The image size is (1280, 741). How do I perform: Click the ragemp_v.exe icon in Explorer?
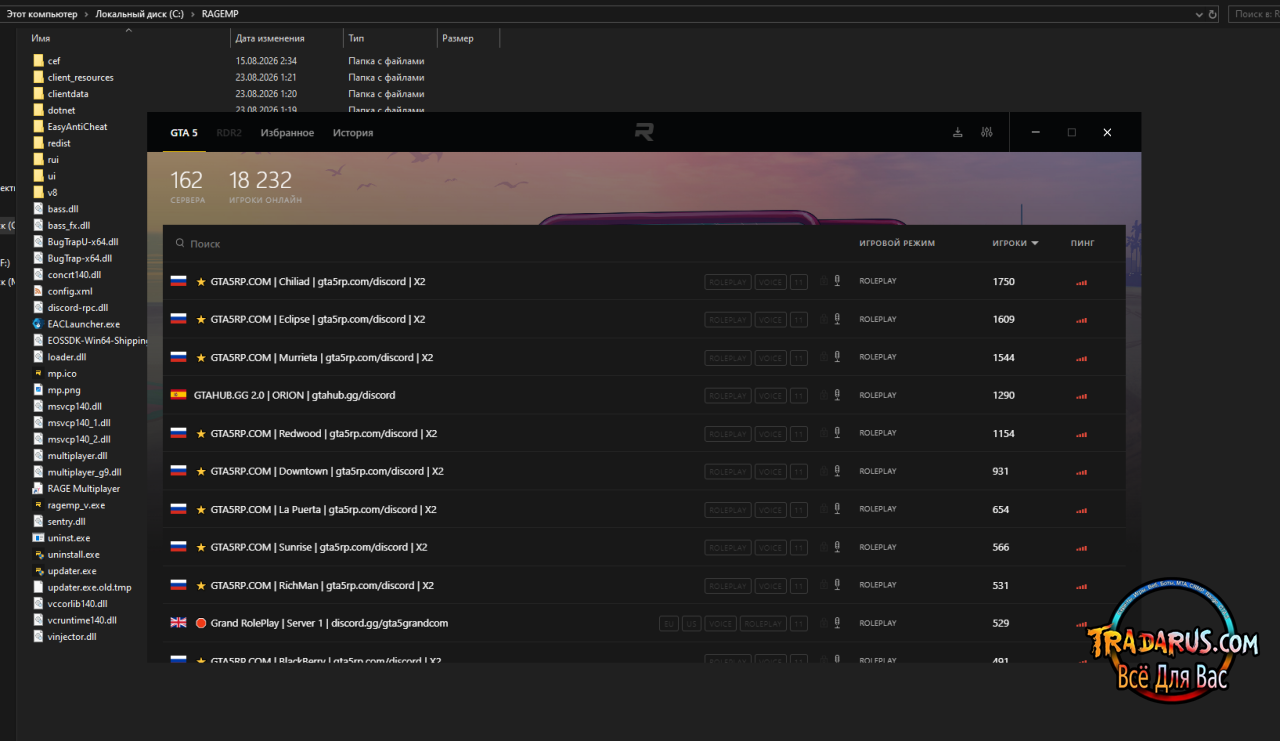click(x=38, y=505)
